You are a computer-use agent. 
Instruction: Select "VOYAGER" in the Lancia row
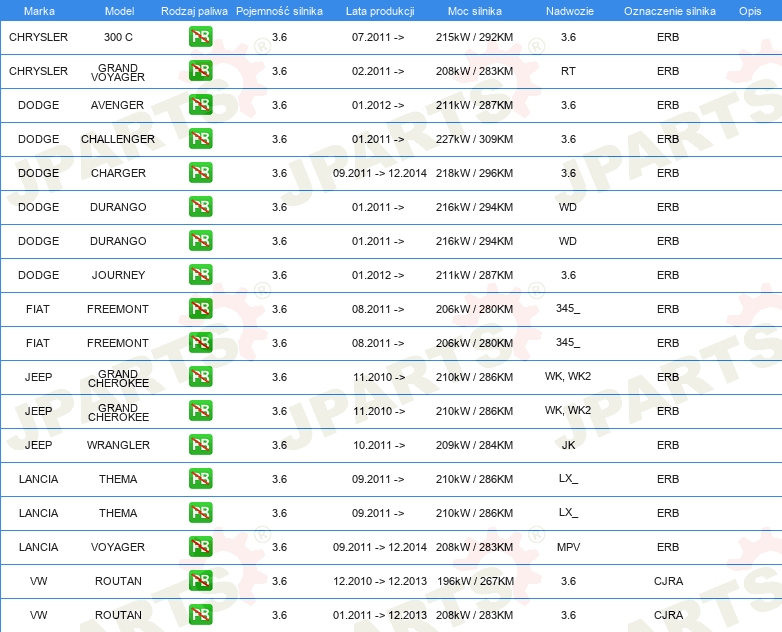[118, 547]
